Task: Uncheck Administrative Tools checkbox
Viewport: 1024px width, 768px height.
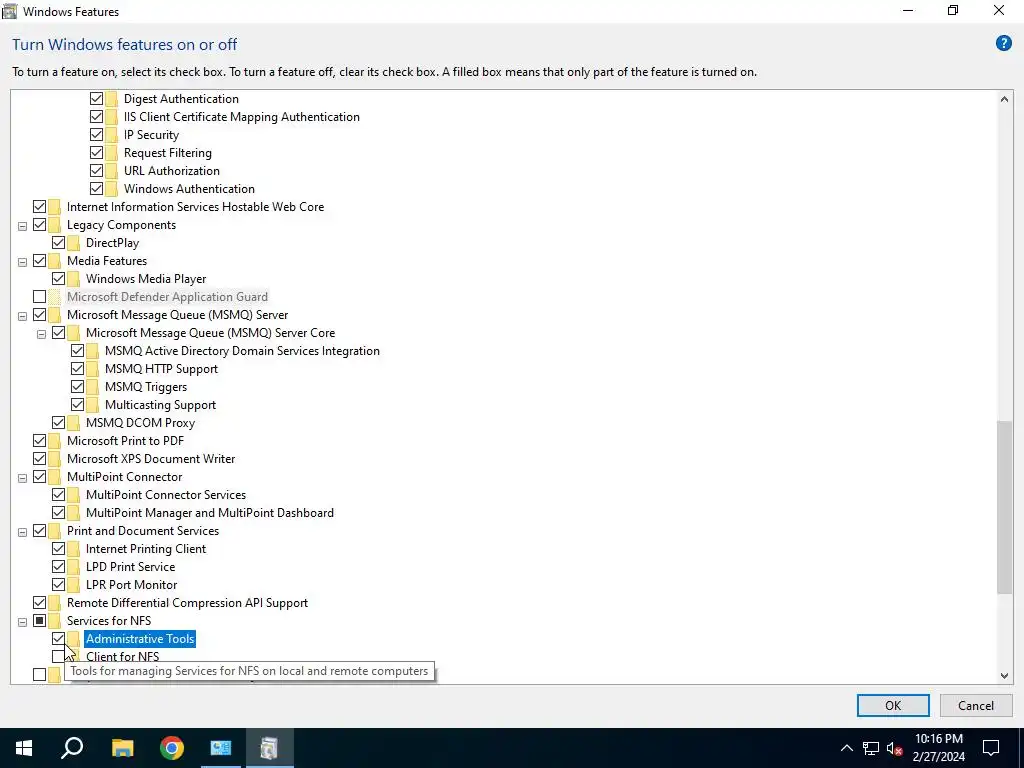Action: (x=58, y=639)
